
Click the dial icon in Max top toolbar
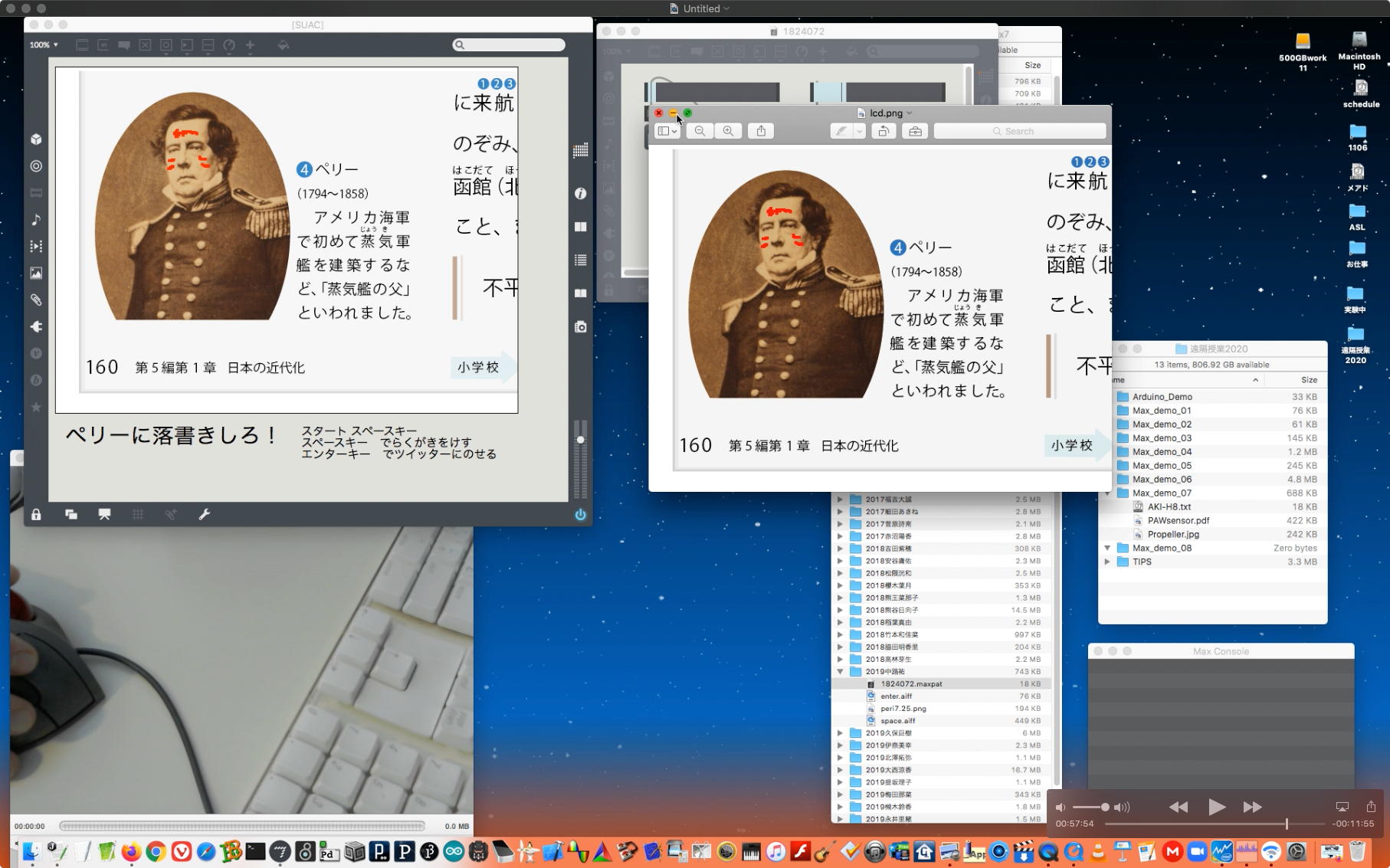pyautogui.click(x=229, y=45)
